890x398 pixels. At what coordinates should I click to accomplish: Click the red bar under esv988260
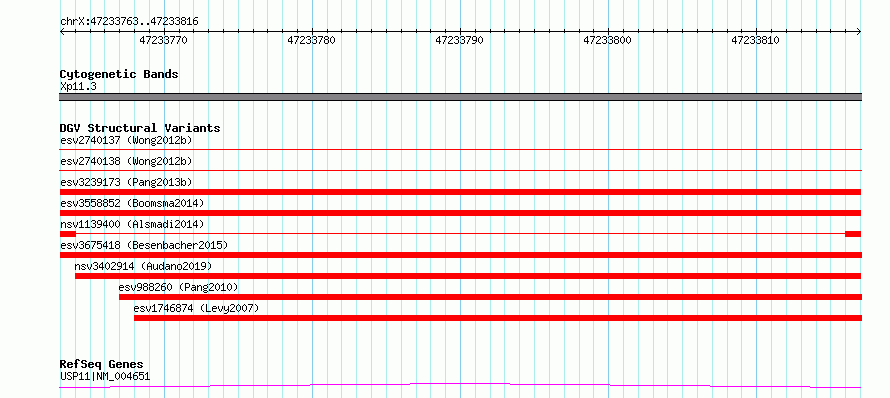pyautogui.click(x=490, y=297)
